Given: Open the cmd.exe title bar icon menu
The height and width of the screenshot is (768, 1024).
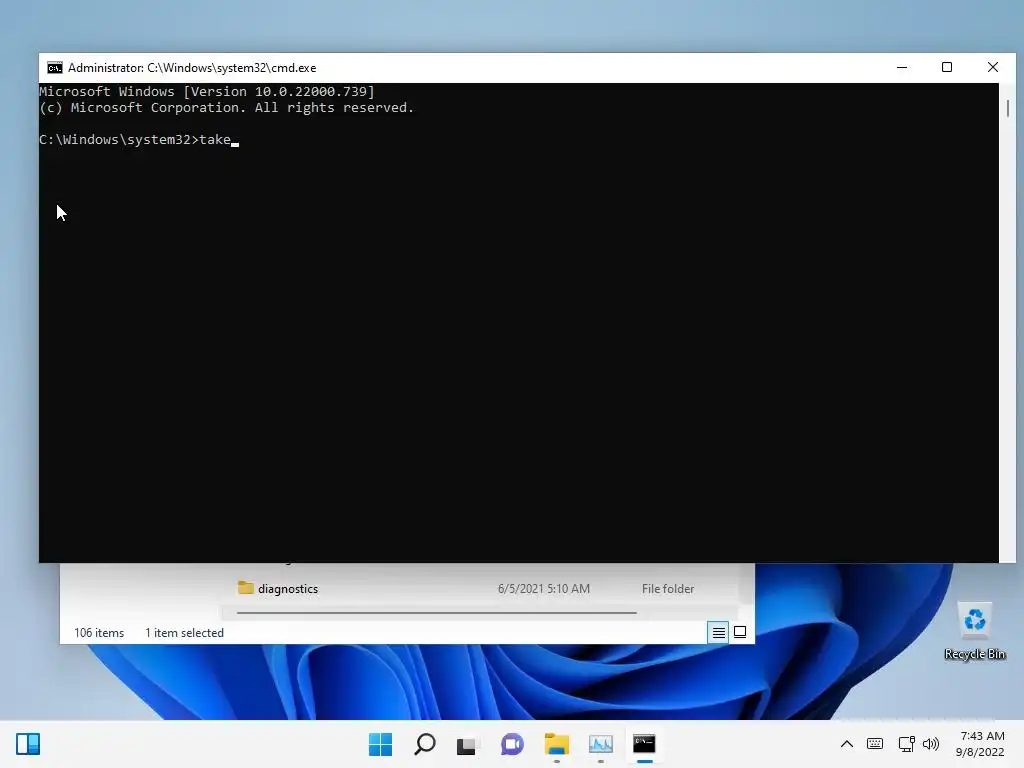Looking at the screenshot, I should (x=55, y=68).
